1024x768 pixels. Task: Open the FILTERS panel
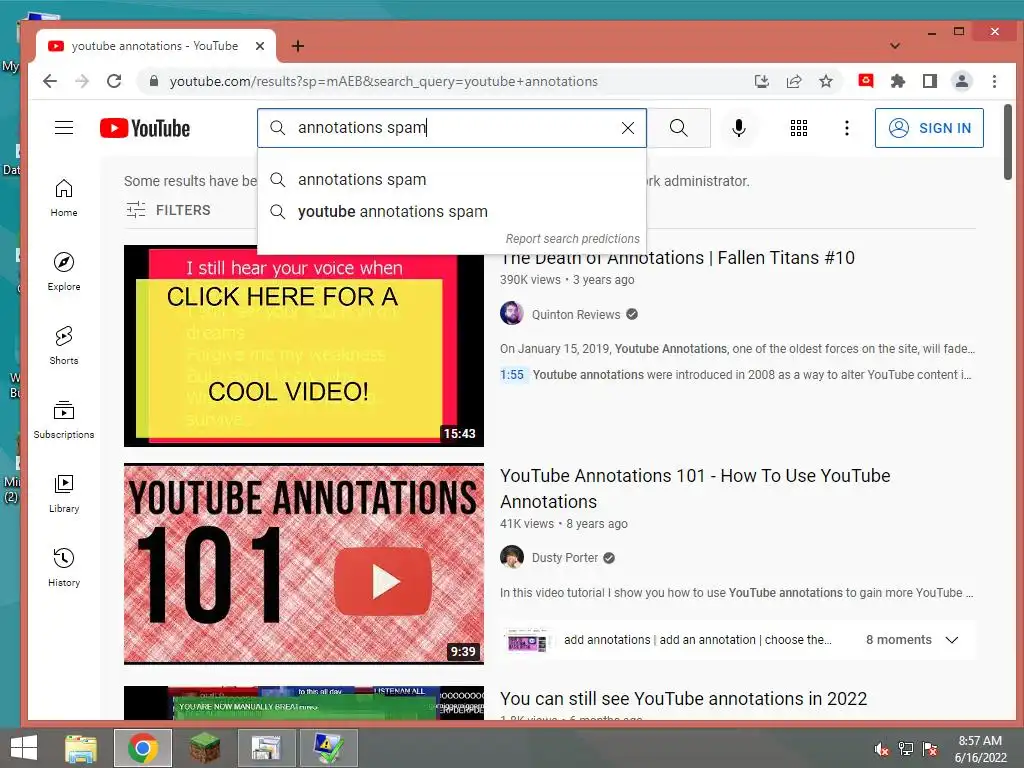coord(168,210)
